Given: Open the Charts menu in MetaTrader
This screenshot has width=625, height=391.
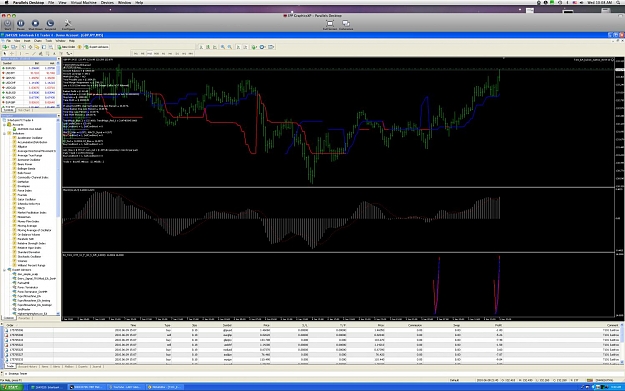Looking at the screenshot, I should click(38, 41).
